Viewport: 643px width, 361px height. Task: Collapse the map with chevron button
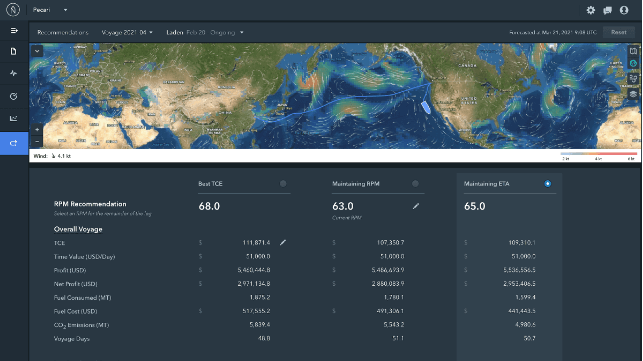coord(37,51)
